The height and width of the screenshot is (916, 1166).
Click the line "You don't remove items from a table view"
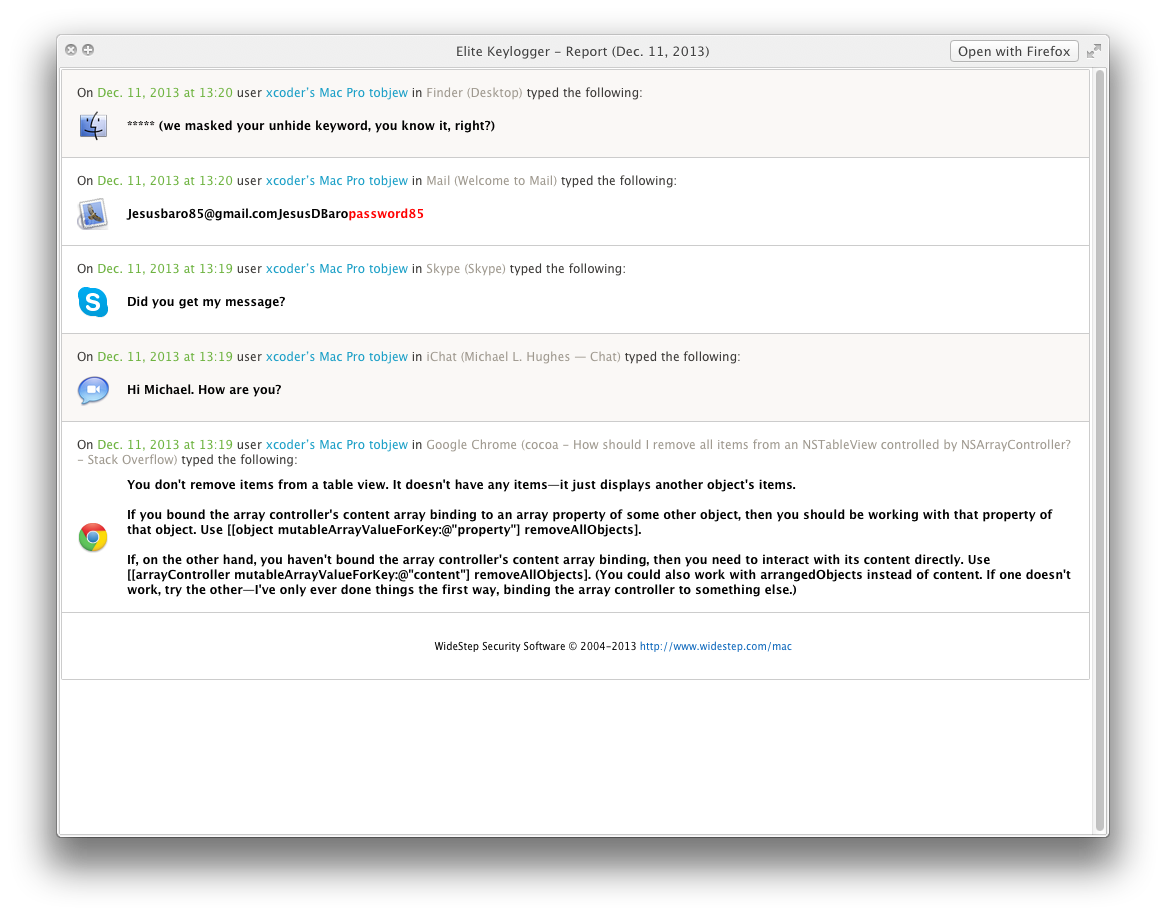pyautogui.click(x=461, y=485)
